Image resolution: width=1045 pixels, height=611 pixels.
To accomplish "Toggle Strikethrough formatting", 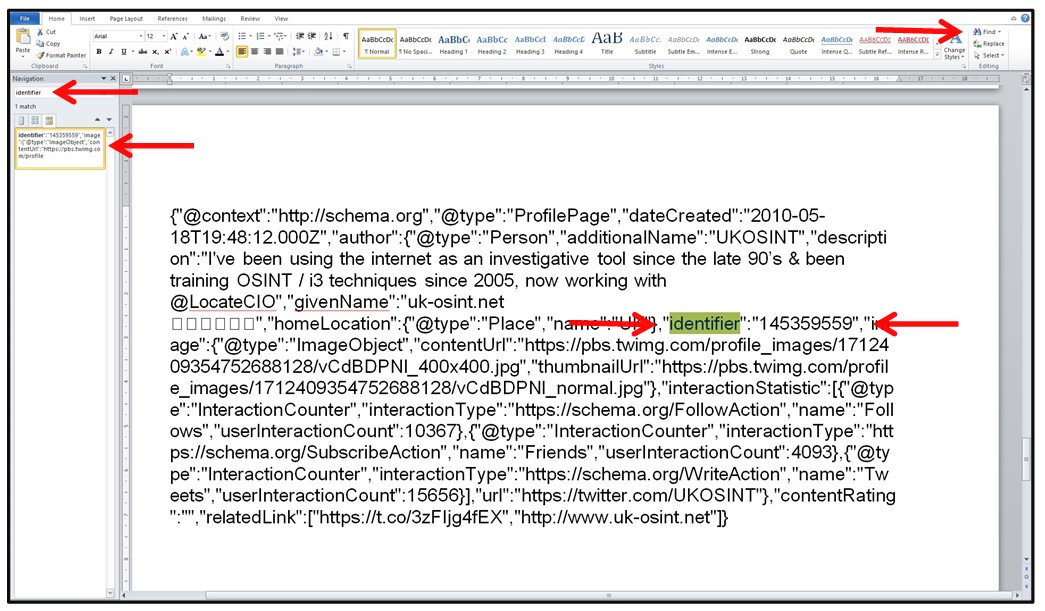I will 143,51.
